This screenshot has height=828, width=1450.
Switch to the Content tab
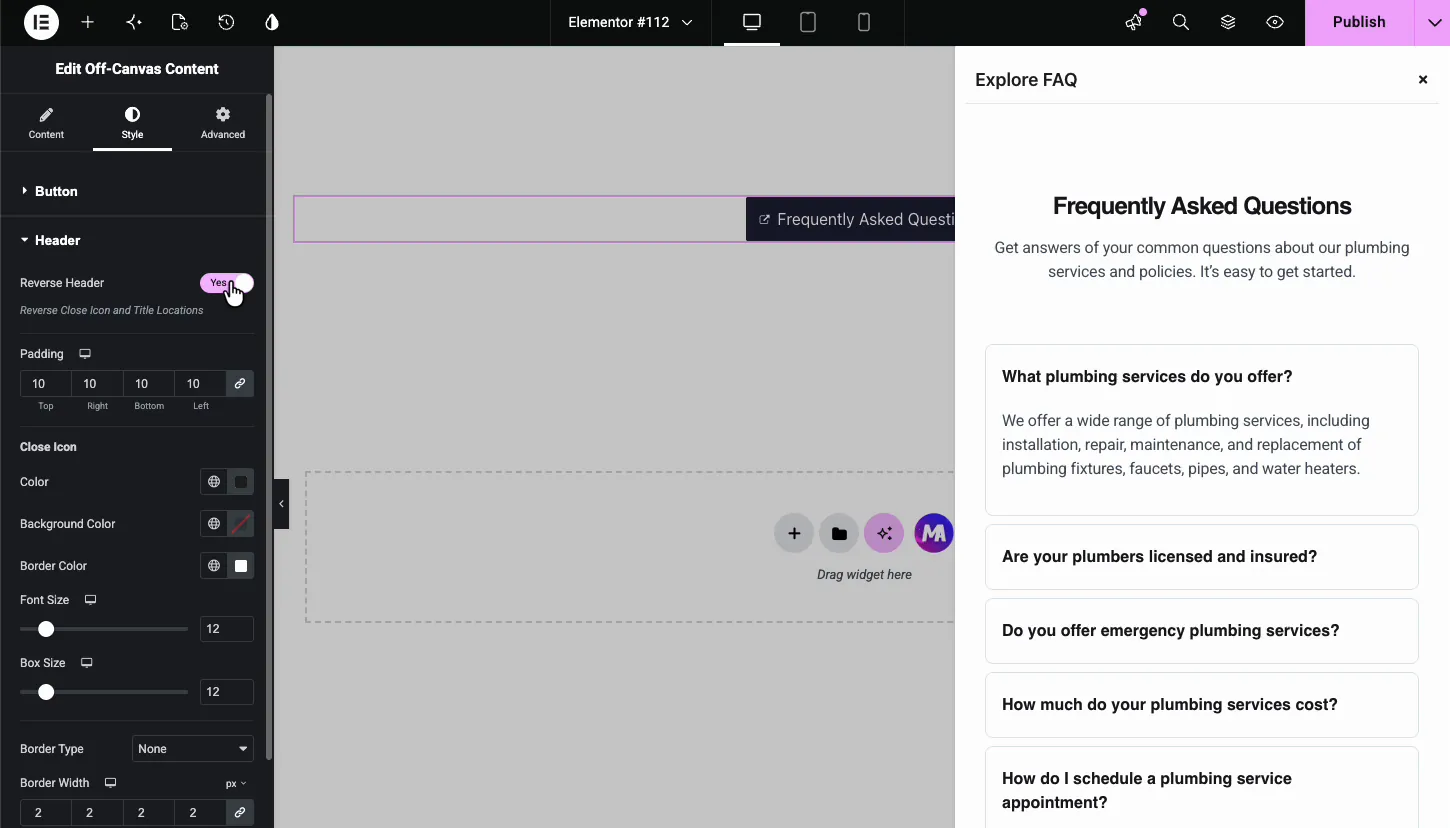[x=46, y=123]
